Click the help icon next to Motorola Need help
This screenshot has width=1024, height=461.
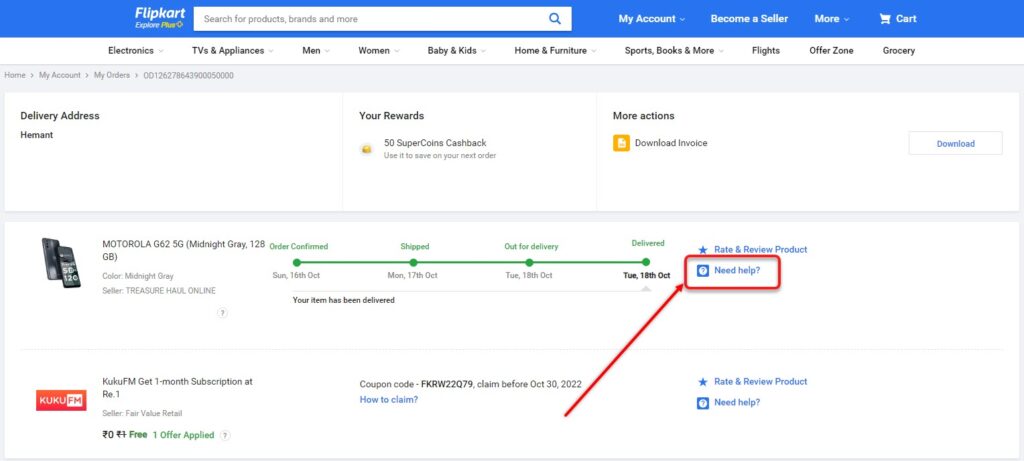(x=703, y=270)
